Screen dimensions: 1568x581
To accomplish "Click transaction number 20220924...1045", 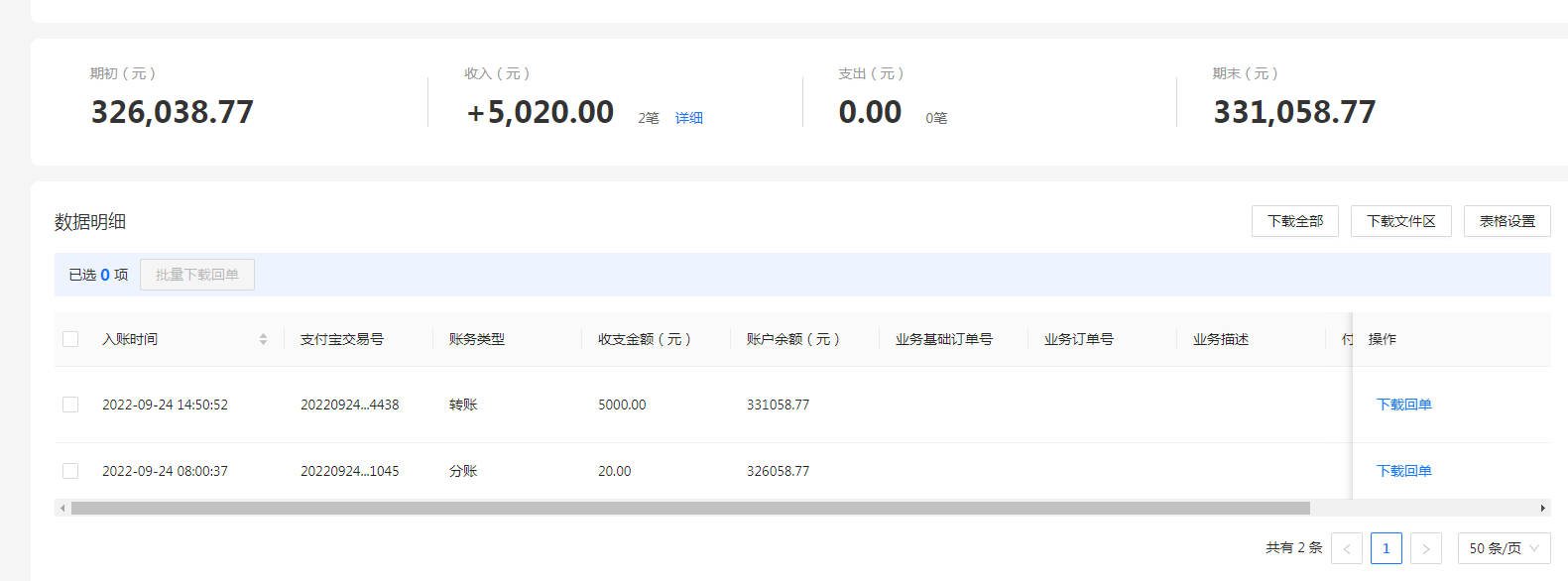I will tap(350, 471).
